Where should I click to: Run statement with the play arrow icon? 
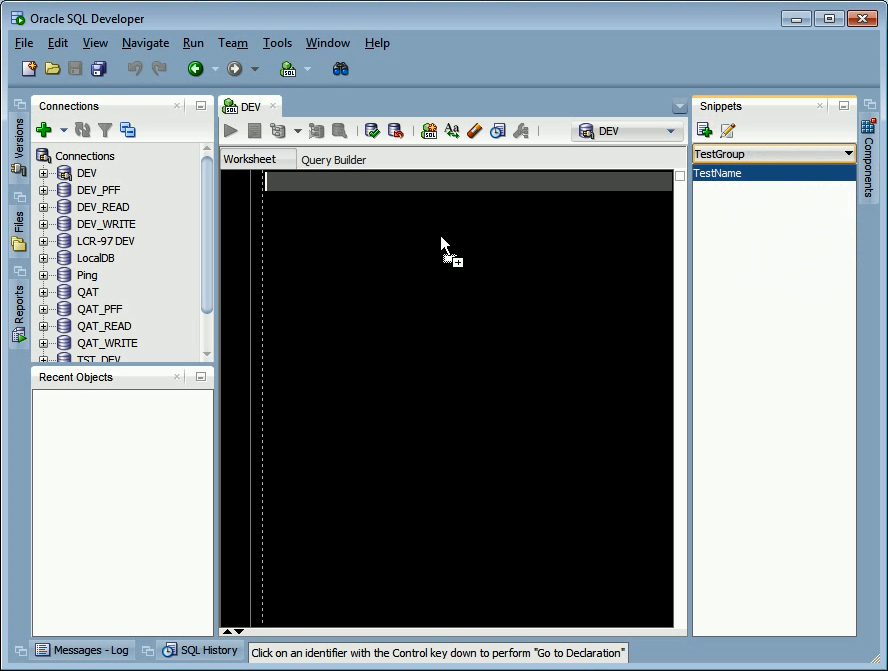coord(230,131)
